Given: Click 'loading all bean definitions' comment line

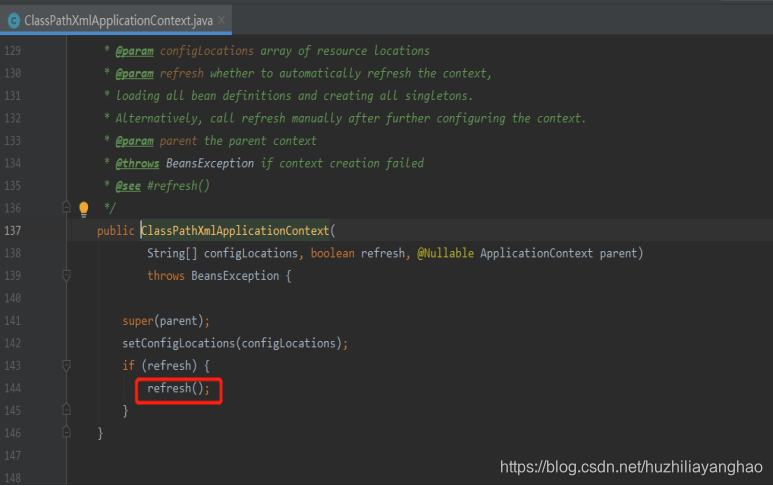Looking at the screenshot, I should coord(288,96).
